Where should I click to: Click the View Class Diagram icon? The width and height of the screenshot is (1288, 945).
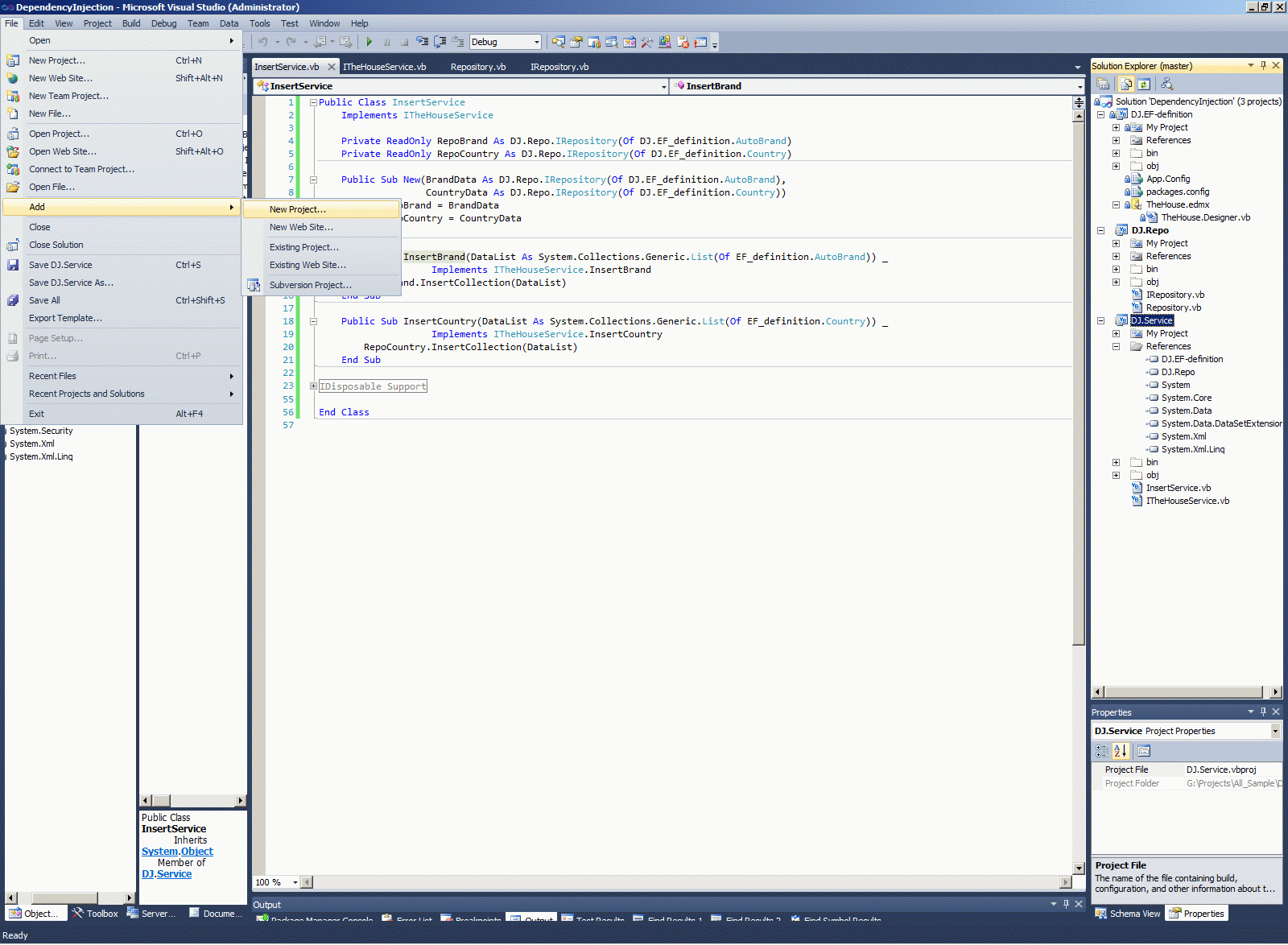[x=1166, y=84]
